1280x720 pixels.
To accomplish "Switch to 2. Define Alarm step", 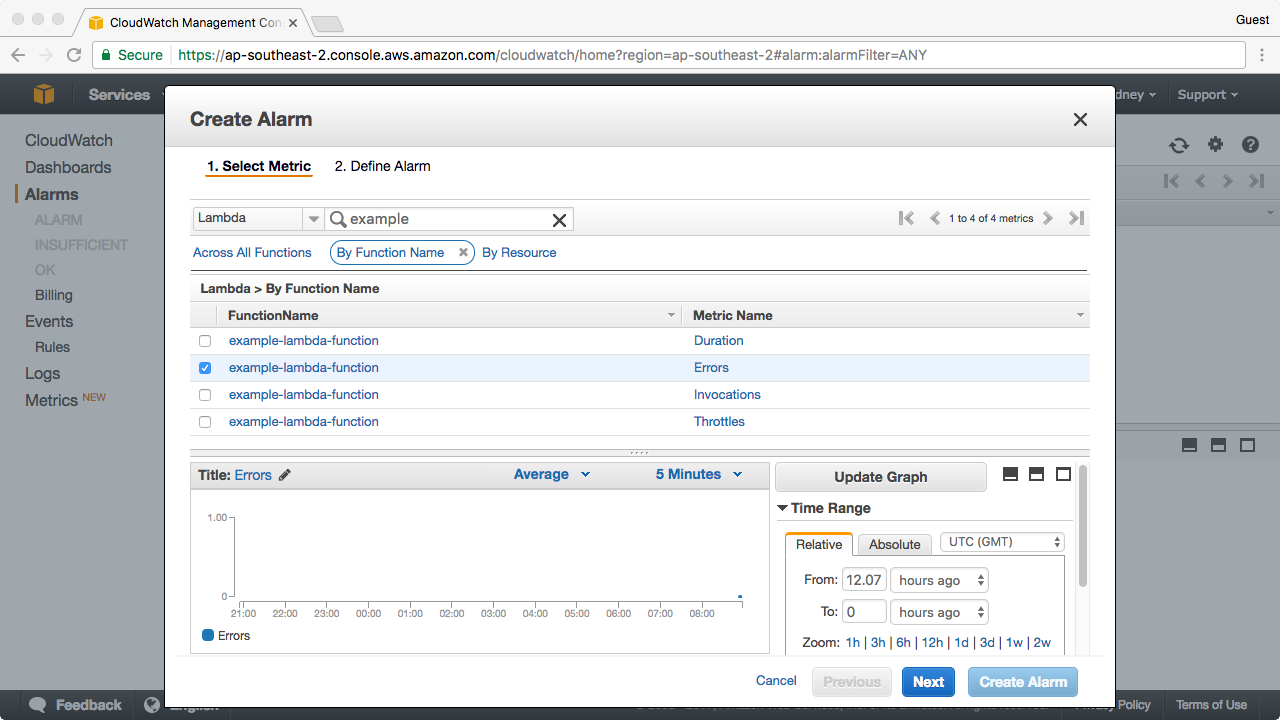I will pyautogui.click(x=382, y=167).
